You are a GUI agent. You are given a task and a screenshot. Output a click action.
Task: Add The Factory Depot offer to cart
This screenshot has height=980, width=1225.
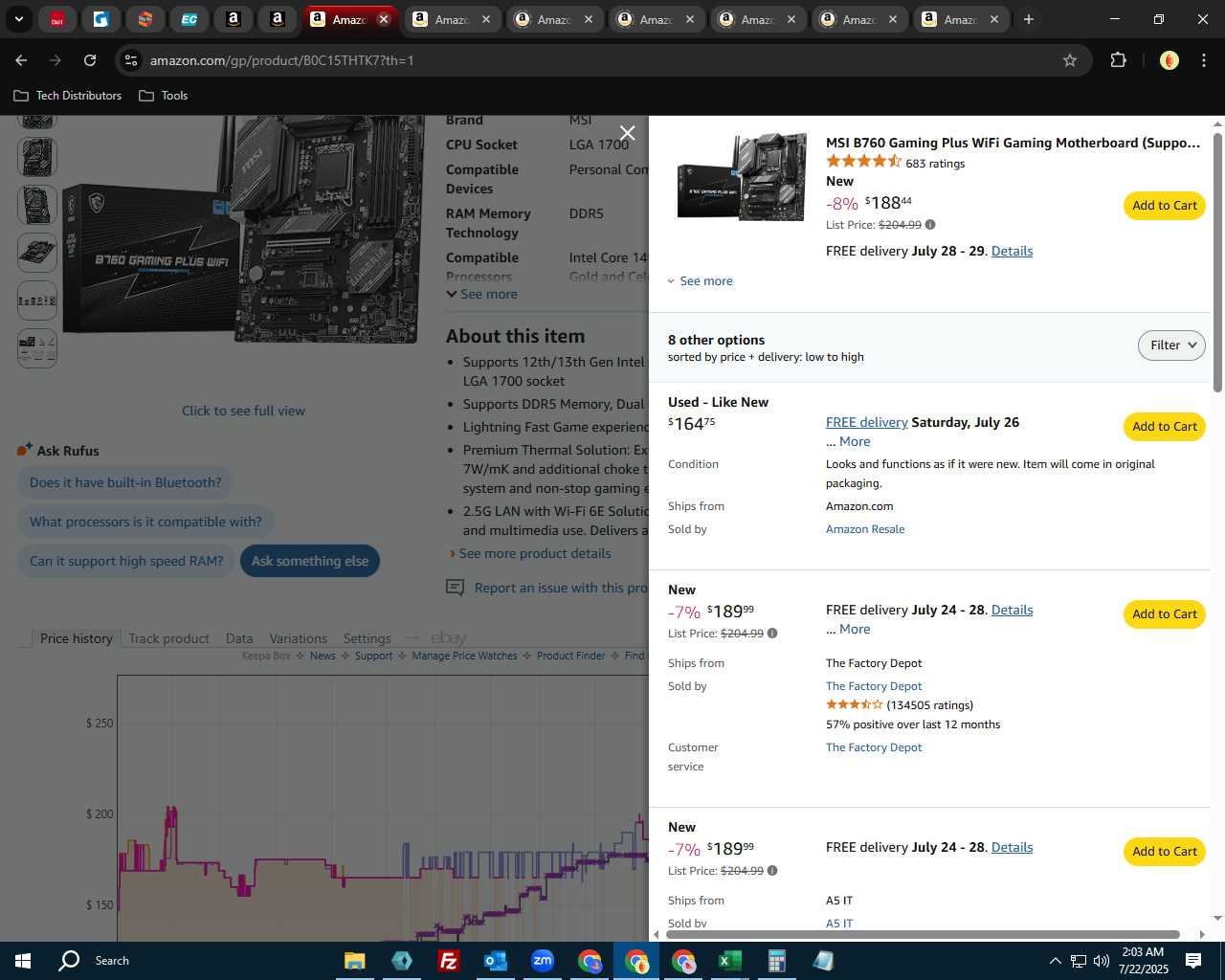point(1164,613)
